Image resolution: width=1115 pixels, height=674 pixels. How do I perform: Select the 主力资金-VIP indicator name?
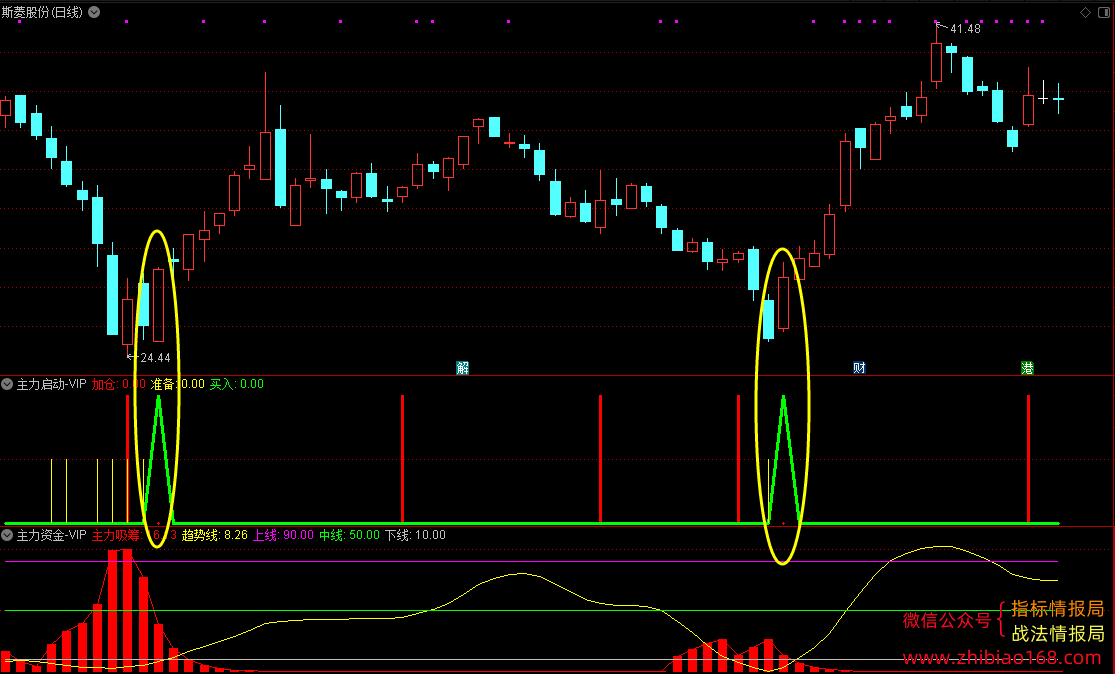tap(51, 535)
